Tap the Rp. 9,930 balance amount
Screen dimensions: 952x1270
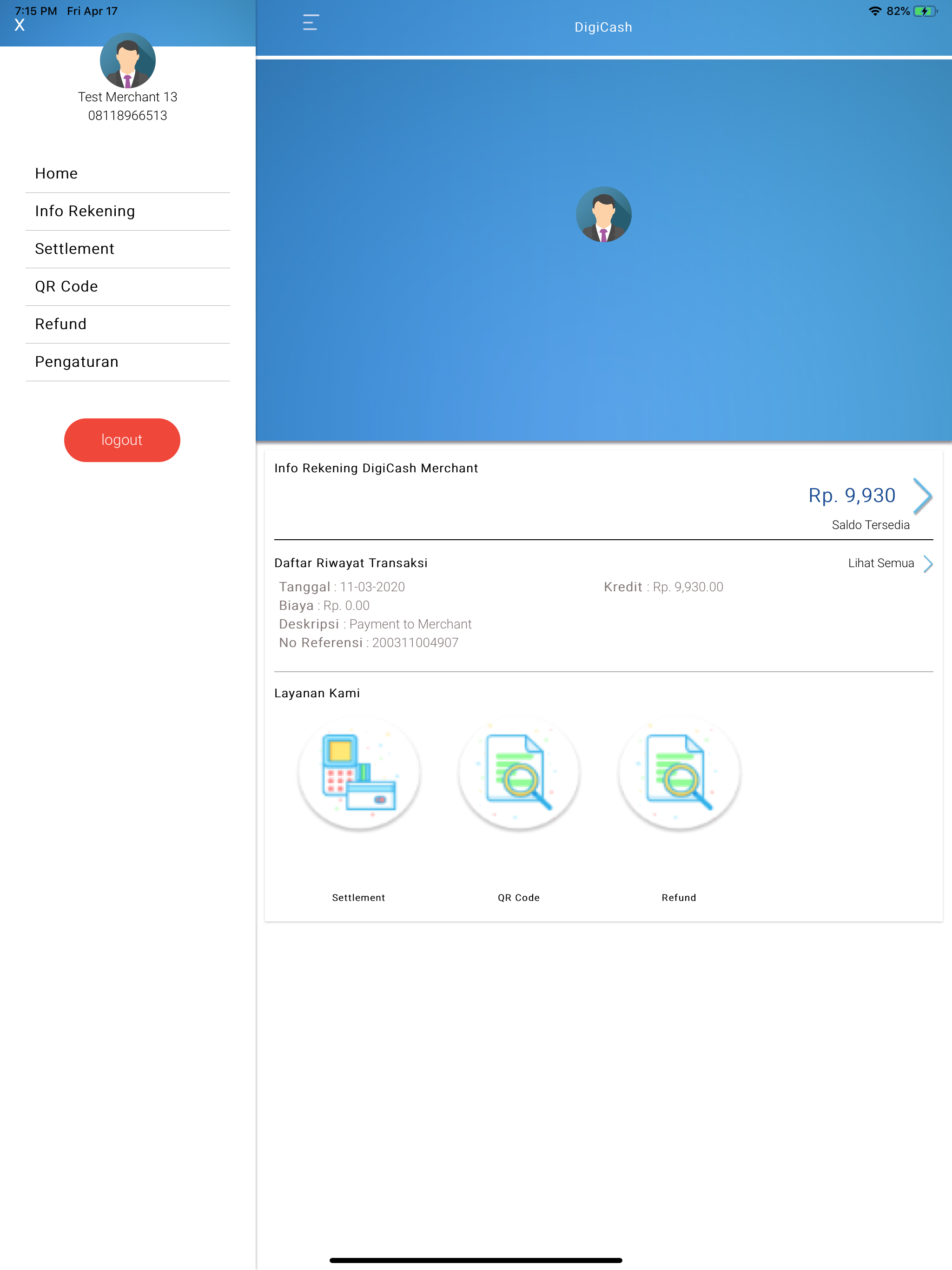tap(852, 496)
